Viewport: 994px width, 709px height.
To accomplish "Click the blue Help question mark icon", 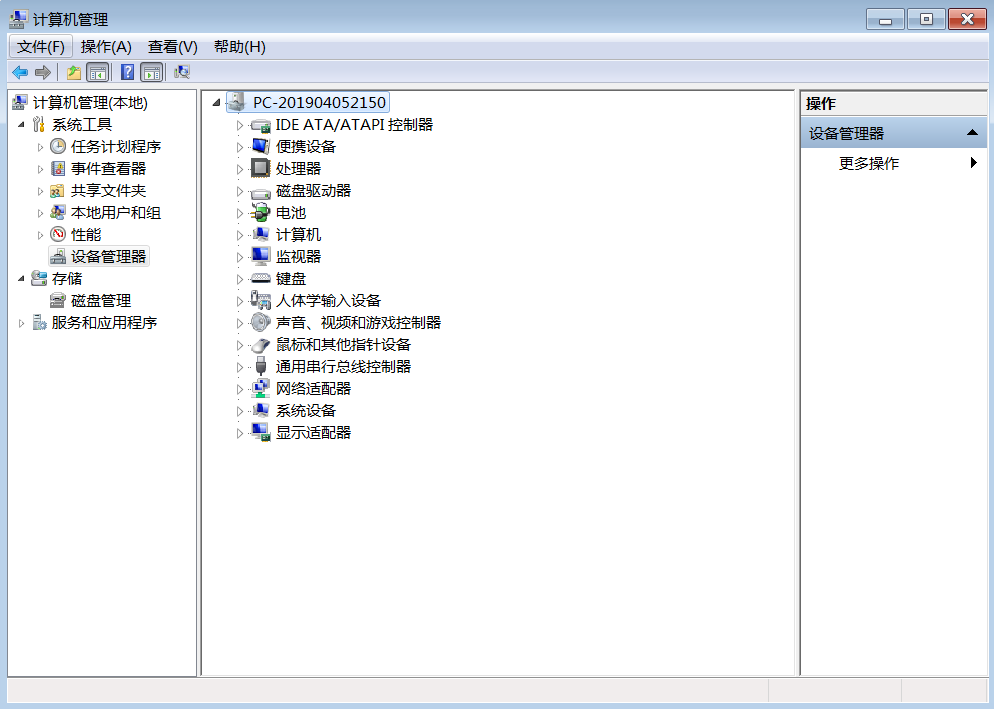I will pyautogui.click(x=127, y=72).
